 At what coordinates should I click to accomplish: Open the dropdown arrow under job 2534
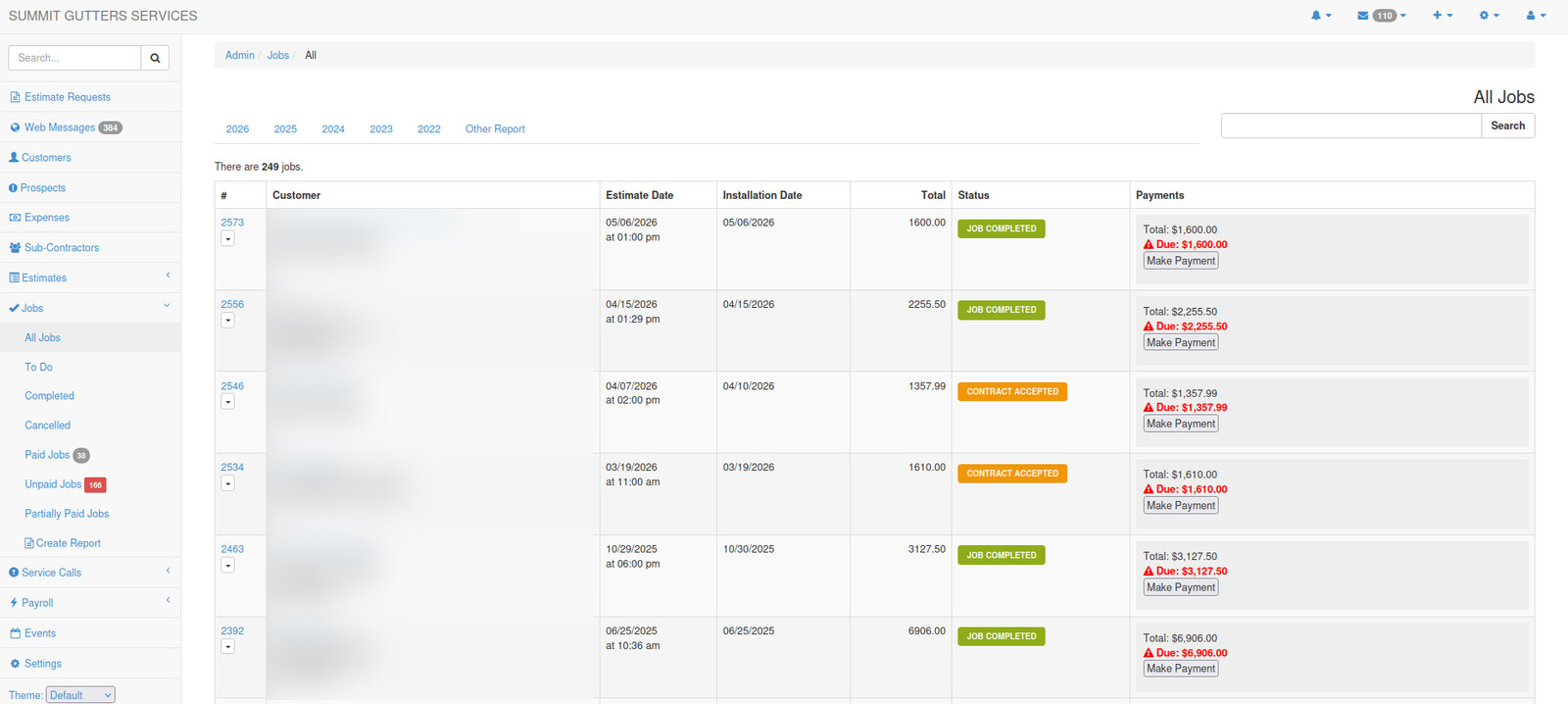point(227,484)
